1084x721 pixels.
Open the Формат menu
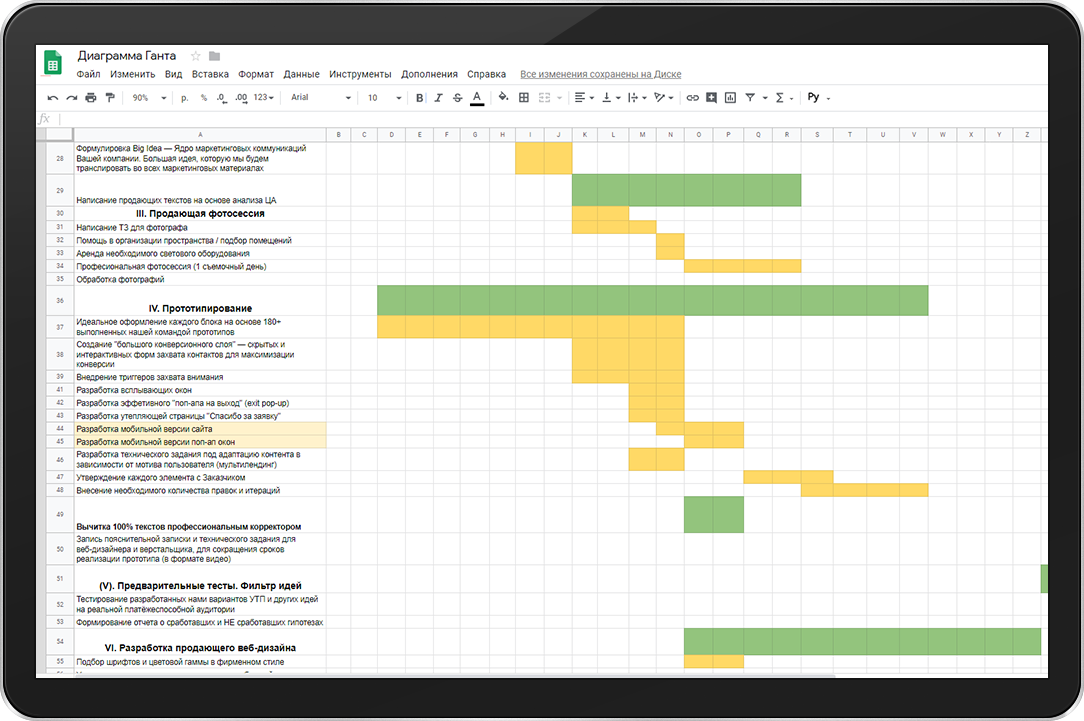[x=256, y=75]
